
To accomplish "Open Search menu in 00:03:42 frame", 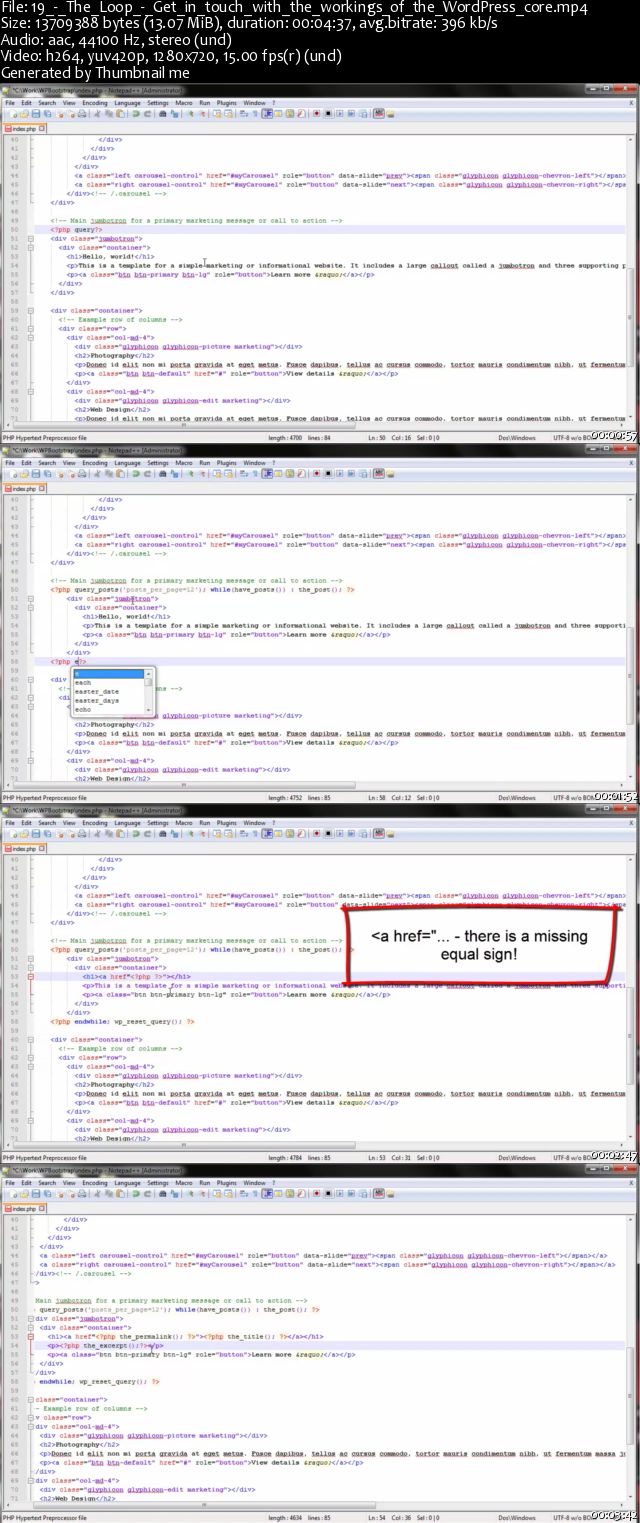I will coord(47,1183).
